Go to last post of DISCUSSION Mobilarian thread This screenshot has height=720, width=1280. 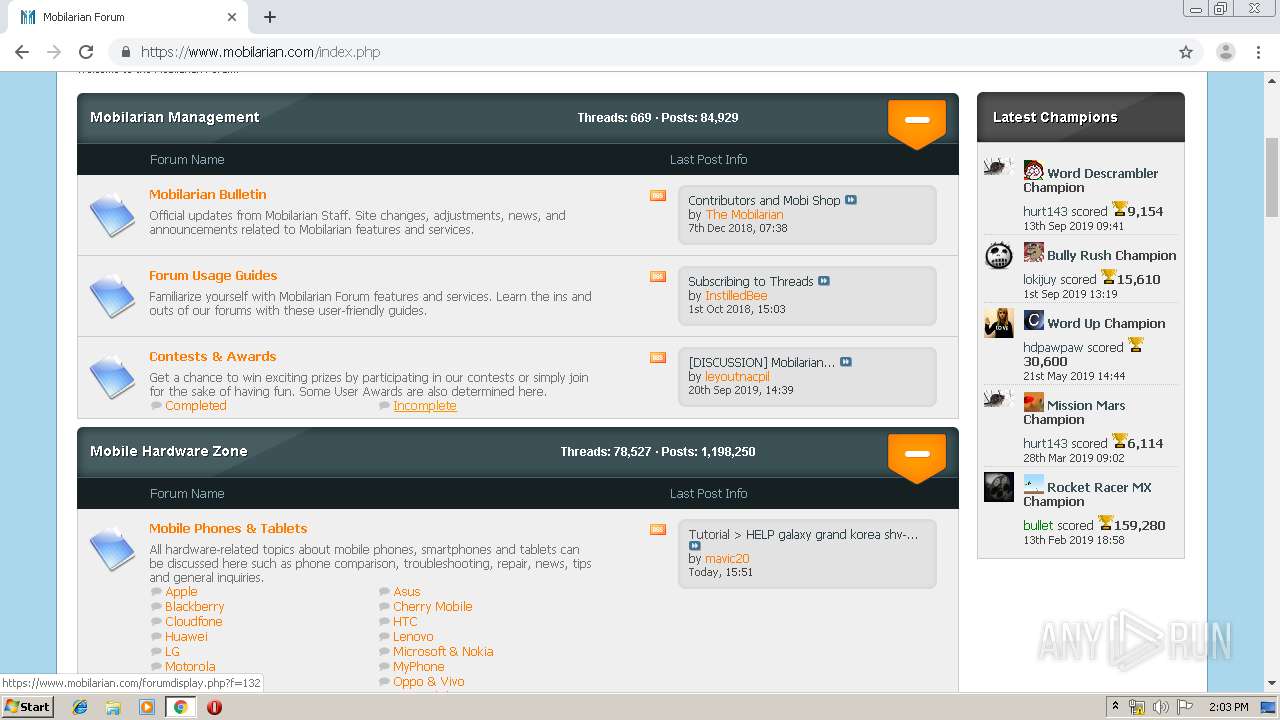846,362
